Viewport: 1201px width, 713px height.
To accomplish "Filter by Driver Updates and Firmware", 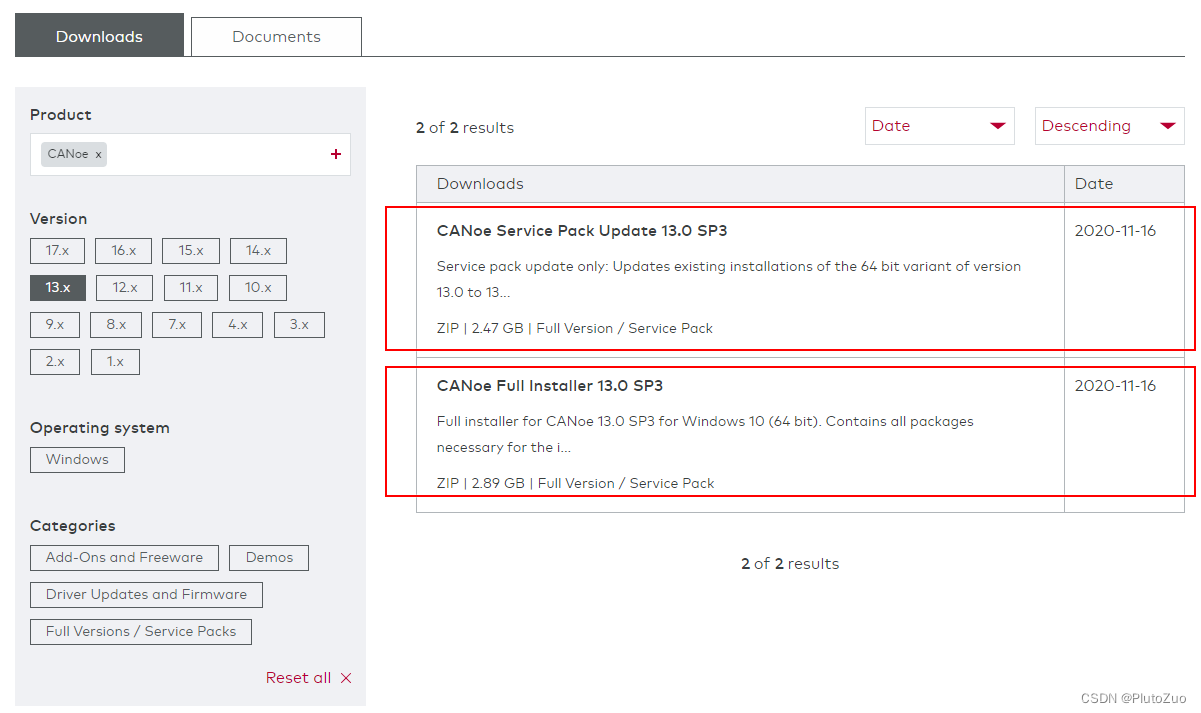I will point(146,595).
